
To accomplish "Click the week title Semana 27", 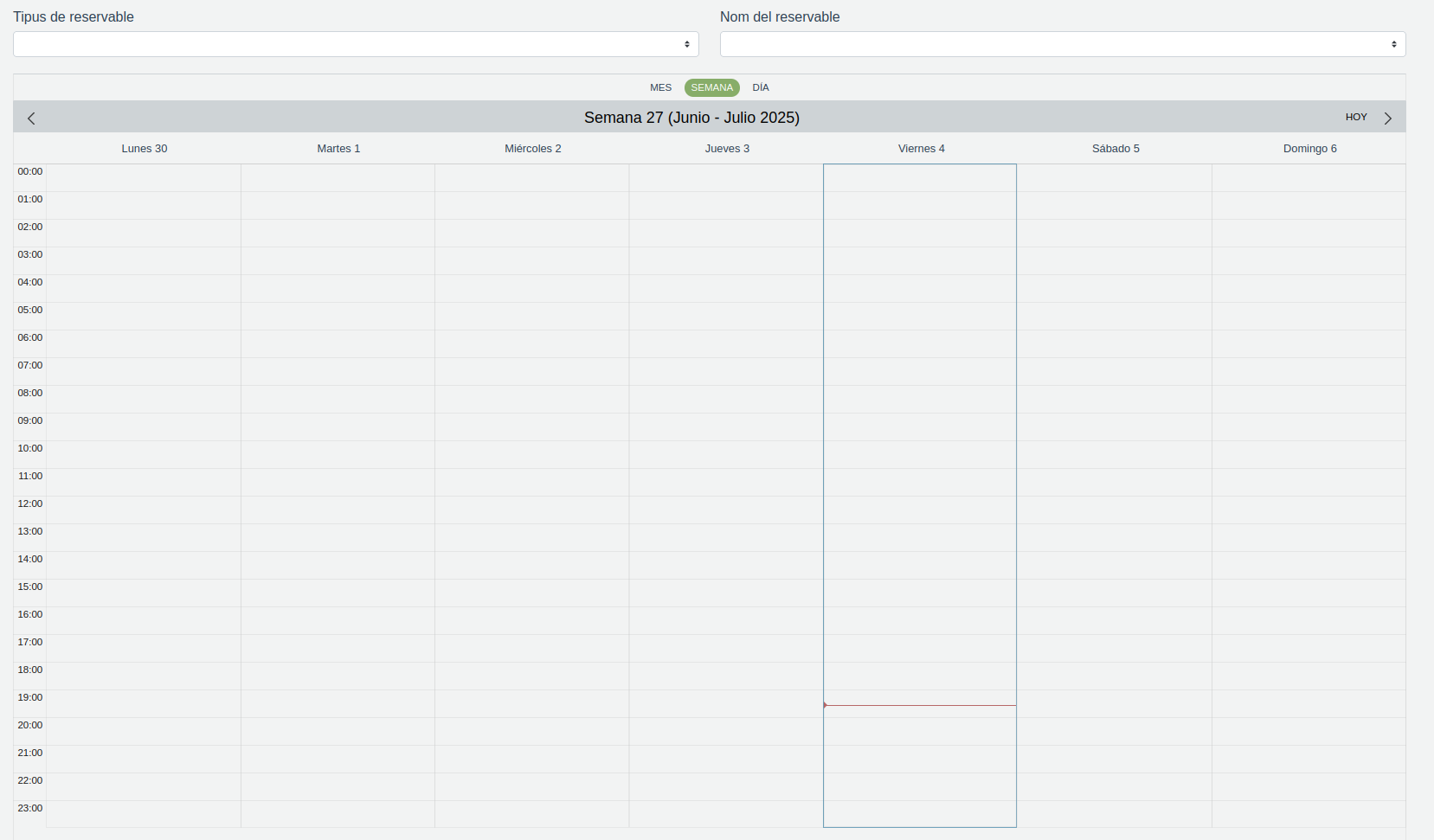I will (691, 118).
